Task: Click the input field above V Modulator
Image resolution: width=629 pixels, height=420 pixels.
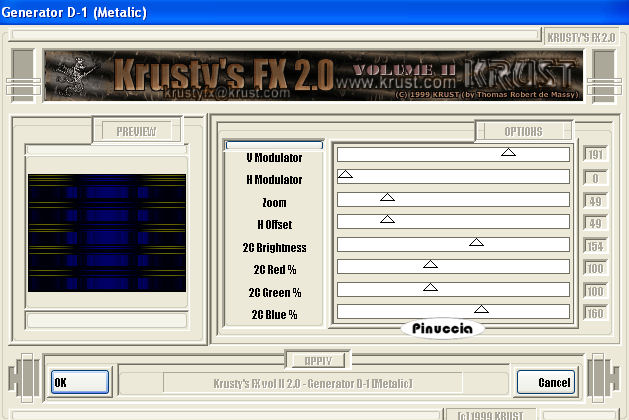Action: pyautogui.click(x=274, y=145)
